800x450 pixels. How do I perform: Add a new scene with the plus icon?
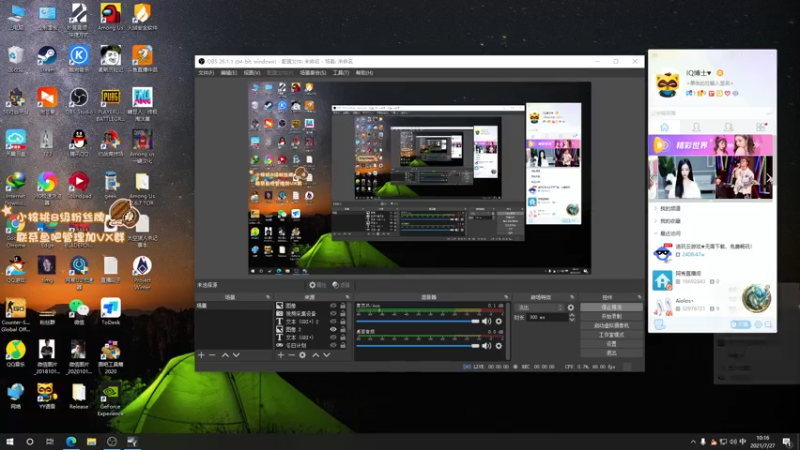point(201,355)
